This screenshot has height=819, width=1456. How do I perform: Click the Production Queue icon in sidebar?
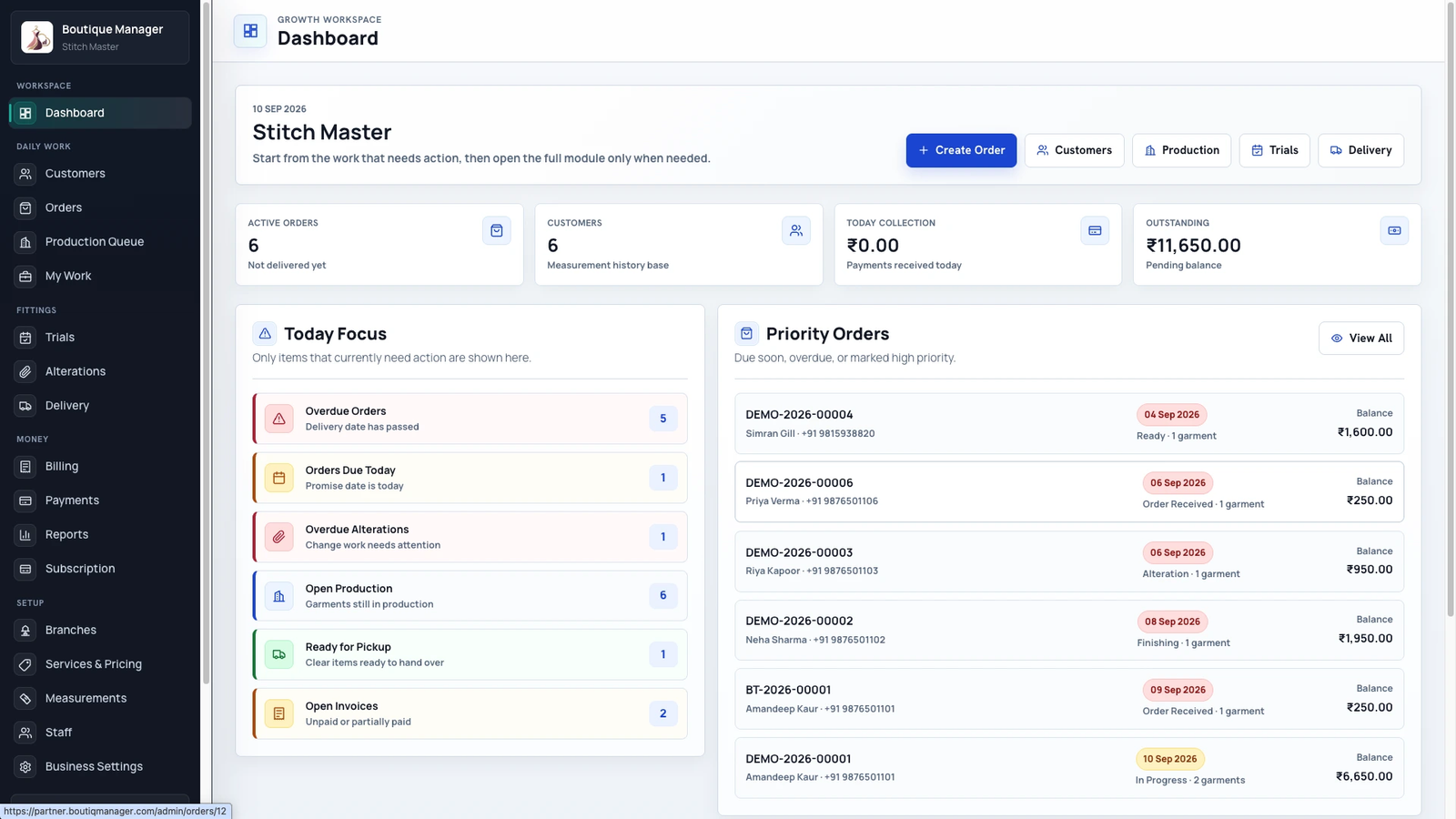pyautogui.click(x=25, y=242)
